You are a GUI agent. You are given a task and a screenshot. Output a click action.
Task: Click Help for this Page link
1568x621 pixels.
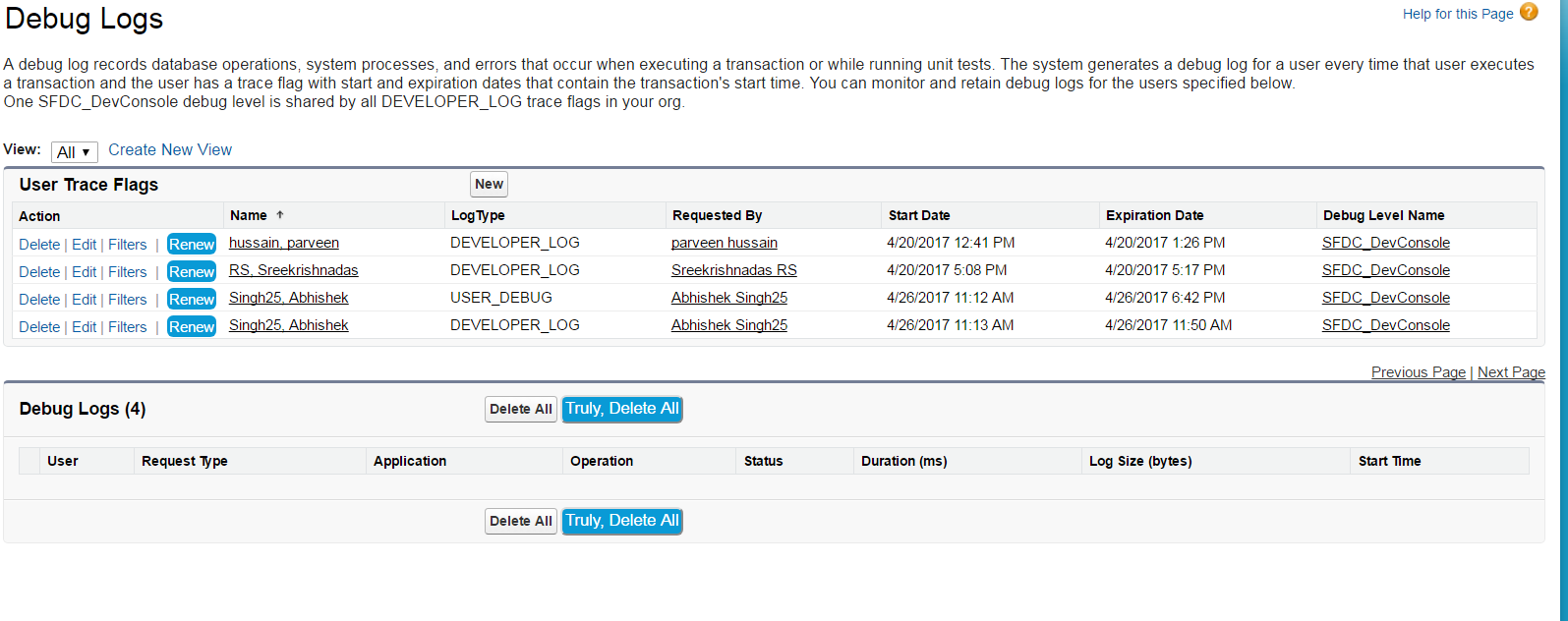click(1458, 14)
